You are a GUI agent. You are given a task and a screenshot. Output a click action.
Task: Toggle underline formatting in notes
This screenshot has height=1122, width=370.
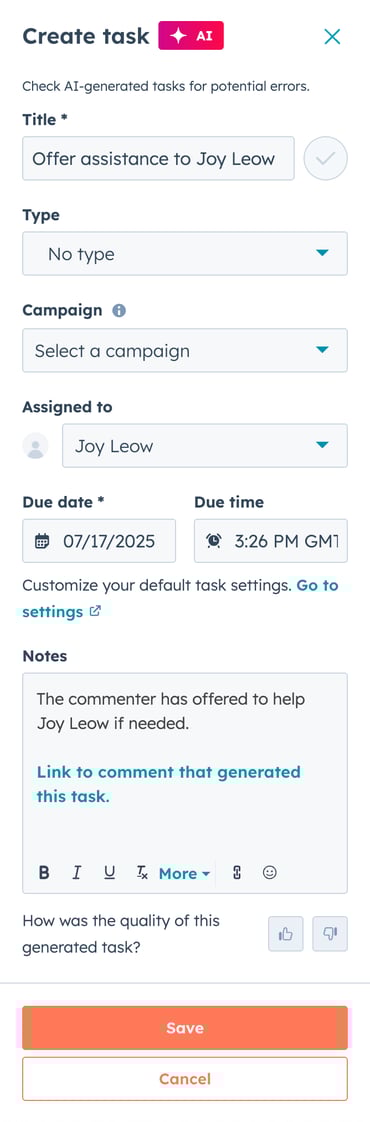(109, 873)
